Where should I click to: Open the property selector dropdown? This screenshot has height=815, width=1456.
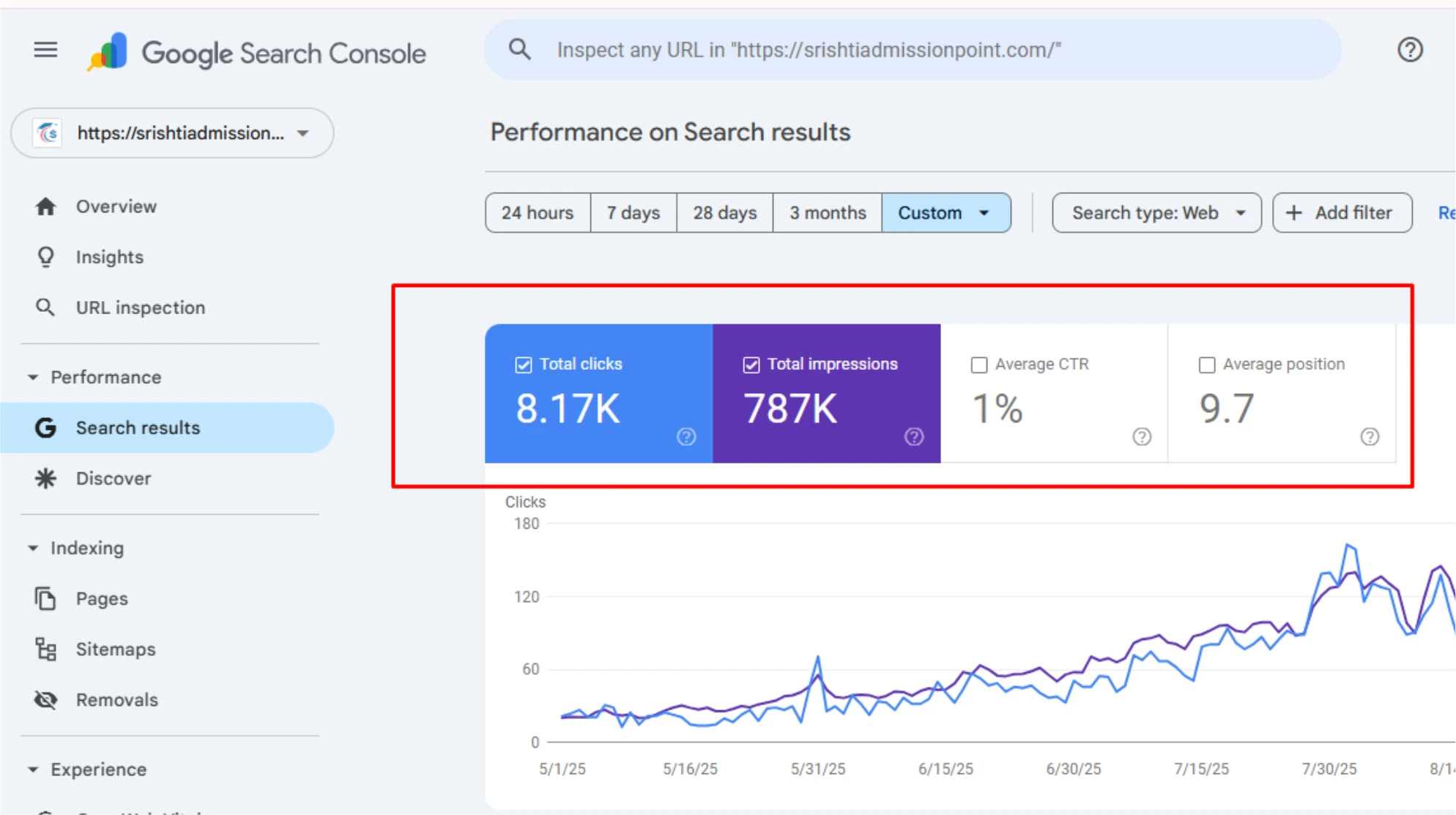(173, 133)
